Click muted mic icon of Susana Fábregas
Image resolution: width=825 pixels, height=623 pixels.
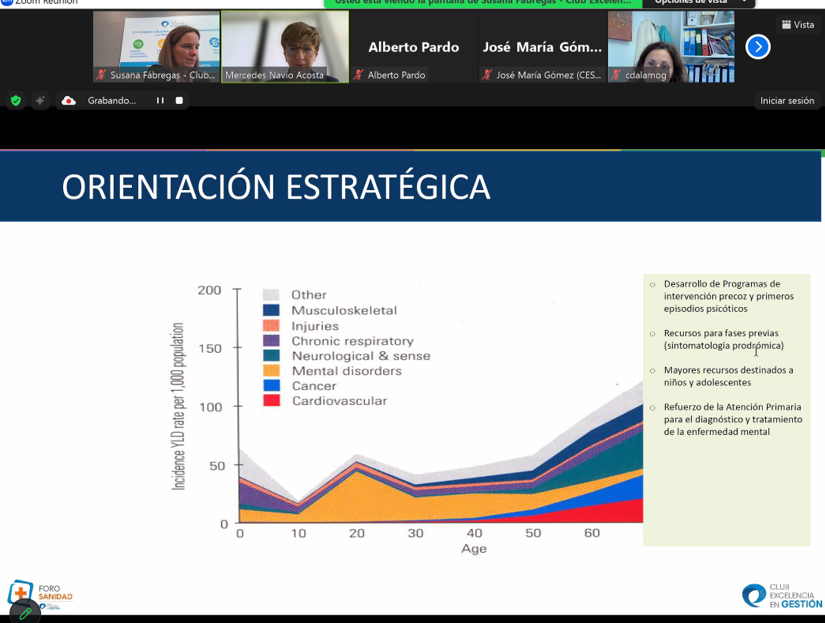(x=101, y=75)
